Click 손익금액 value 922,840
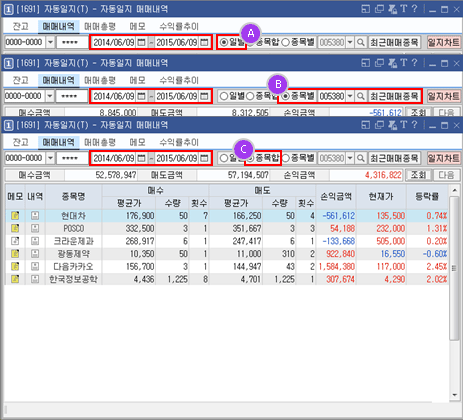This screenshot has height=420, width=463. (340, 254)
